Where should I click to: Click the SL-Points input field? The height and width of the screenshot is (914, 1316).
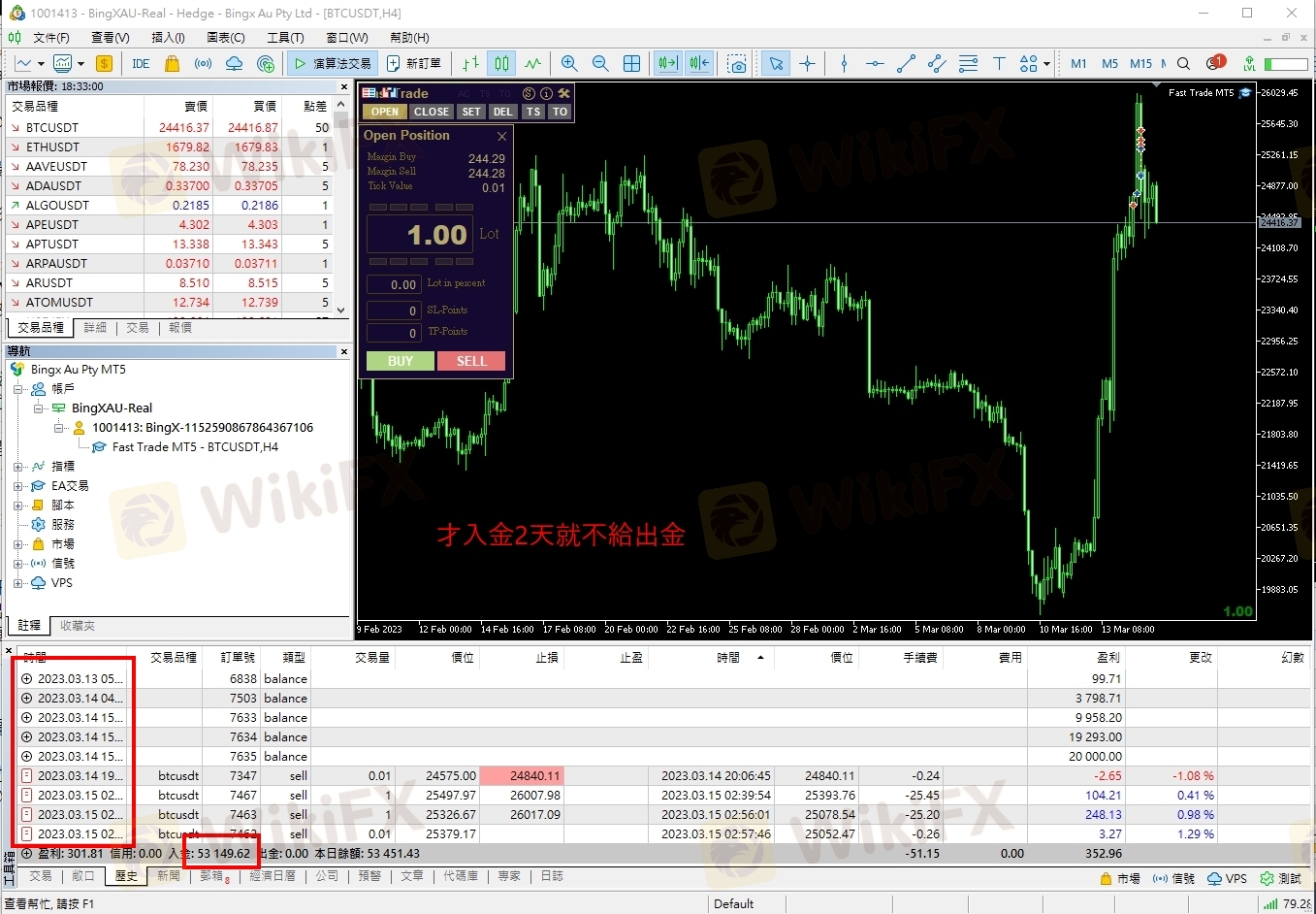coord(393,310)
